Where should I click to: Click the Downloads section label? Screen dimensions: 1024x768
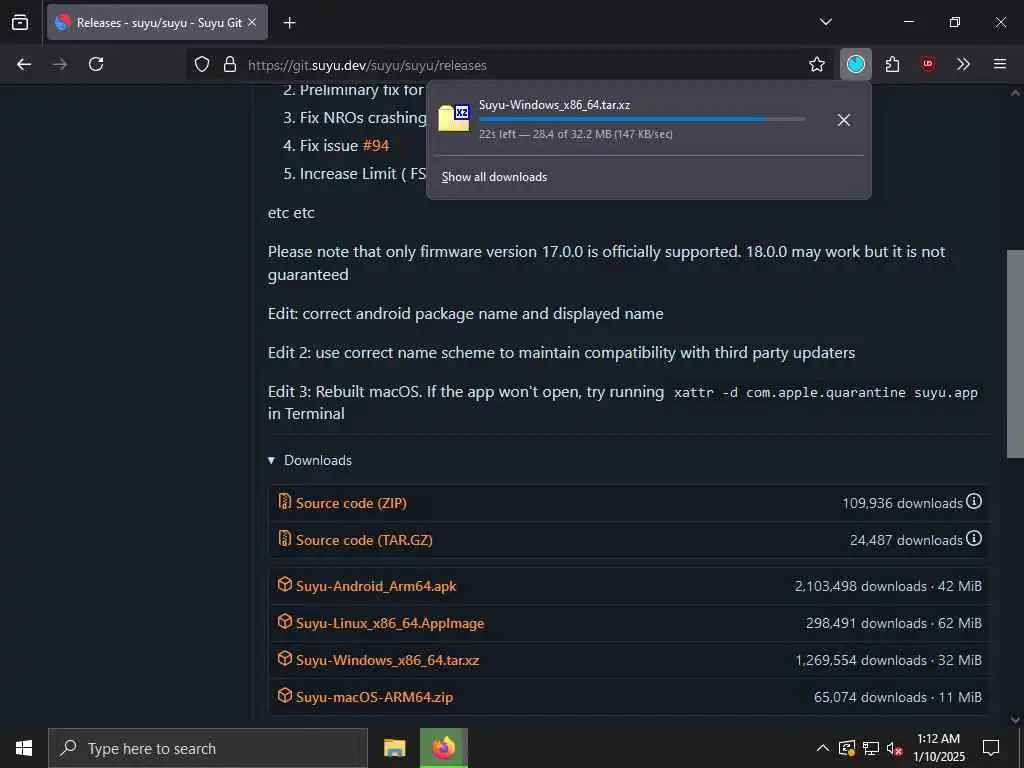[318, 460]
